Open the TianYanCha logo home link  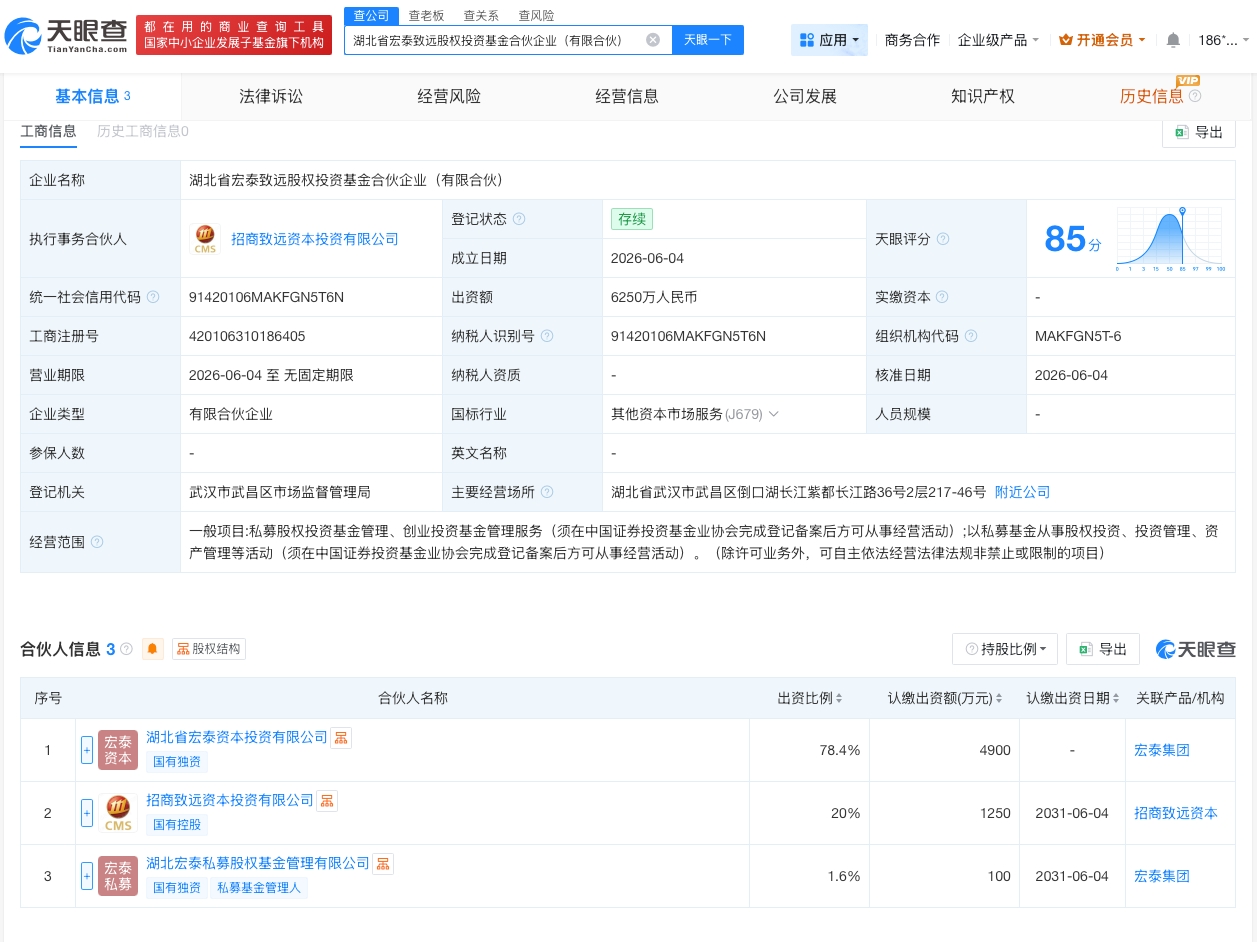click(67, 35)
